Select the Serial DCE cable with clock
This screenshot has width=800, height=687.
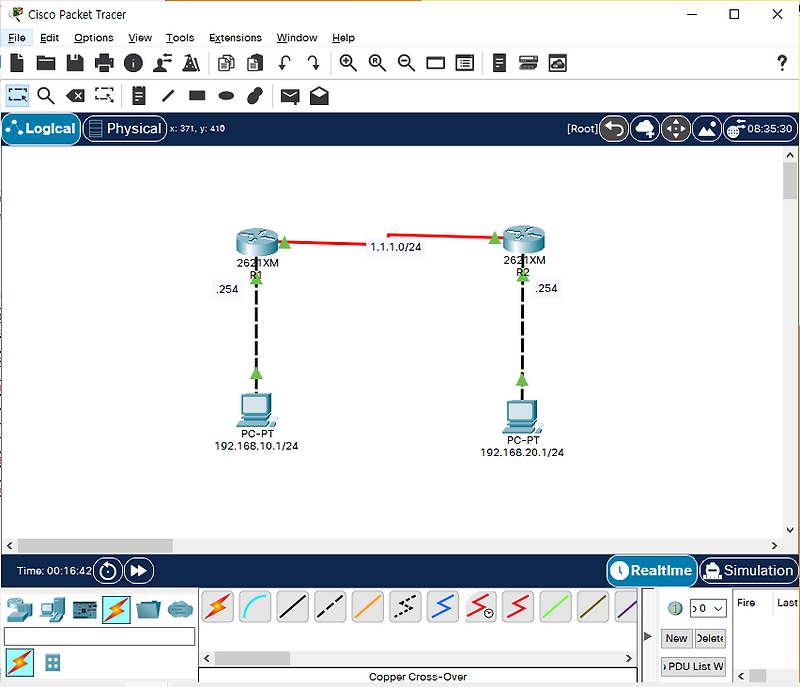(x=480, y=607)
